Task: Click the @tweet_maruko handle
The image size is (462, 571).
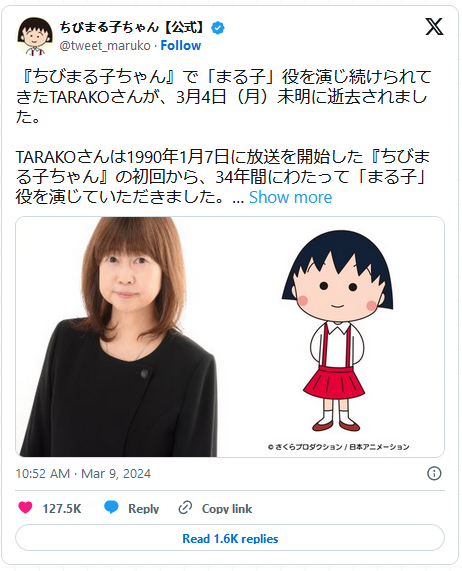Action: tap(105, 46)
